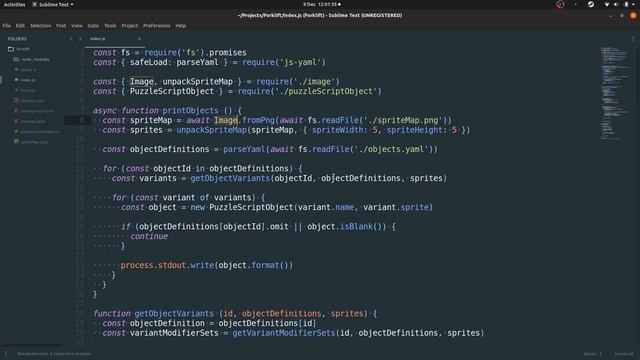640x360 pixels.
Task: Open the Preferences menu
Action: (x=157, y=26)
